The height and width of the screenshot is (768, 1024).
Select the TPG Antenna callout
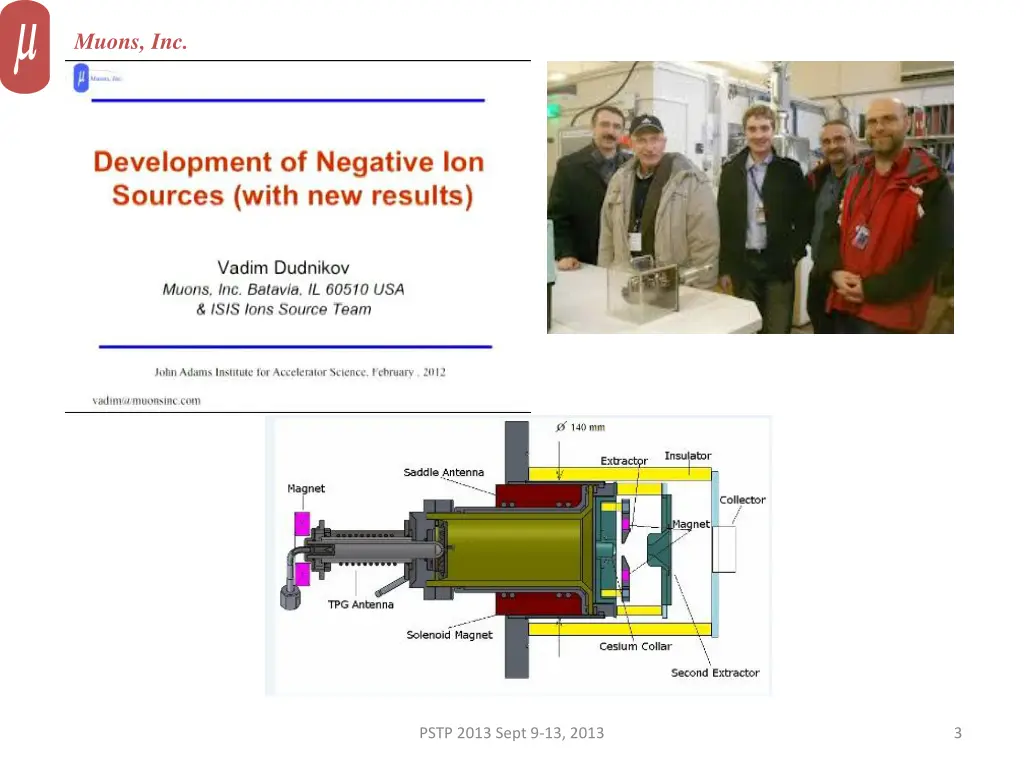[362, 603]
